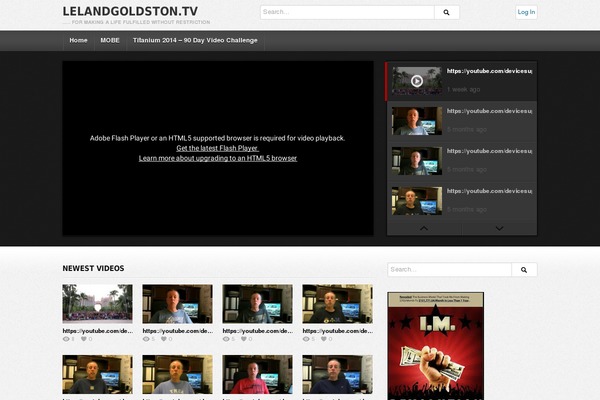The width and height of the screenshot is (600, 400).
Task: Click the heart icon under fourth newest video
Action: click(323, 339)
